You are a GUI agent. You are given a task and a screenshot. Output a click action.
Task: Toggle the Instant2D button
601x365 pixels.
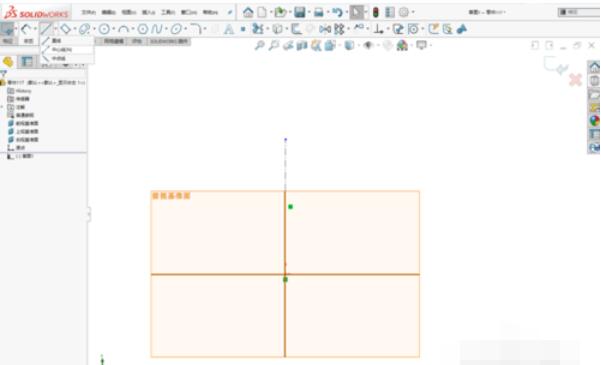(447, 29)
